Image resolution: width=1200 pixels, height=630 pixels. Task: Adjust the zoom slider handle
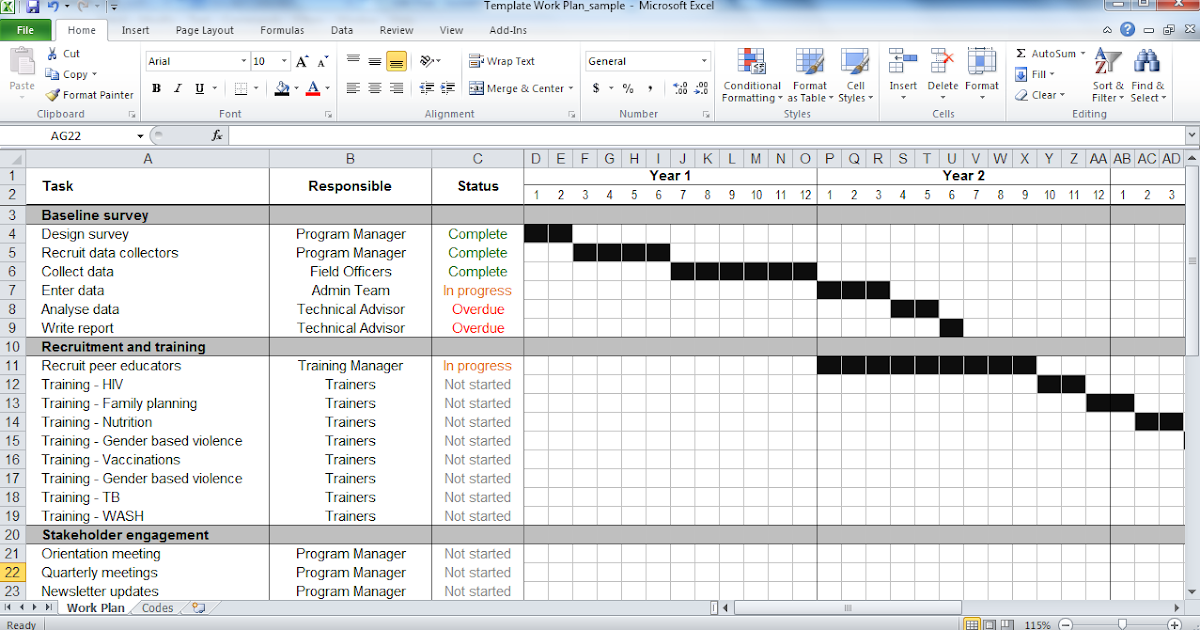1121,624
